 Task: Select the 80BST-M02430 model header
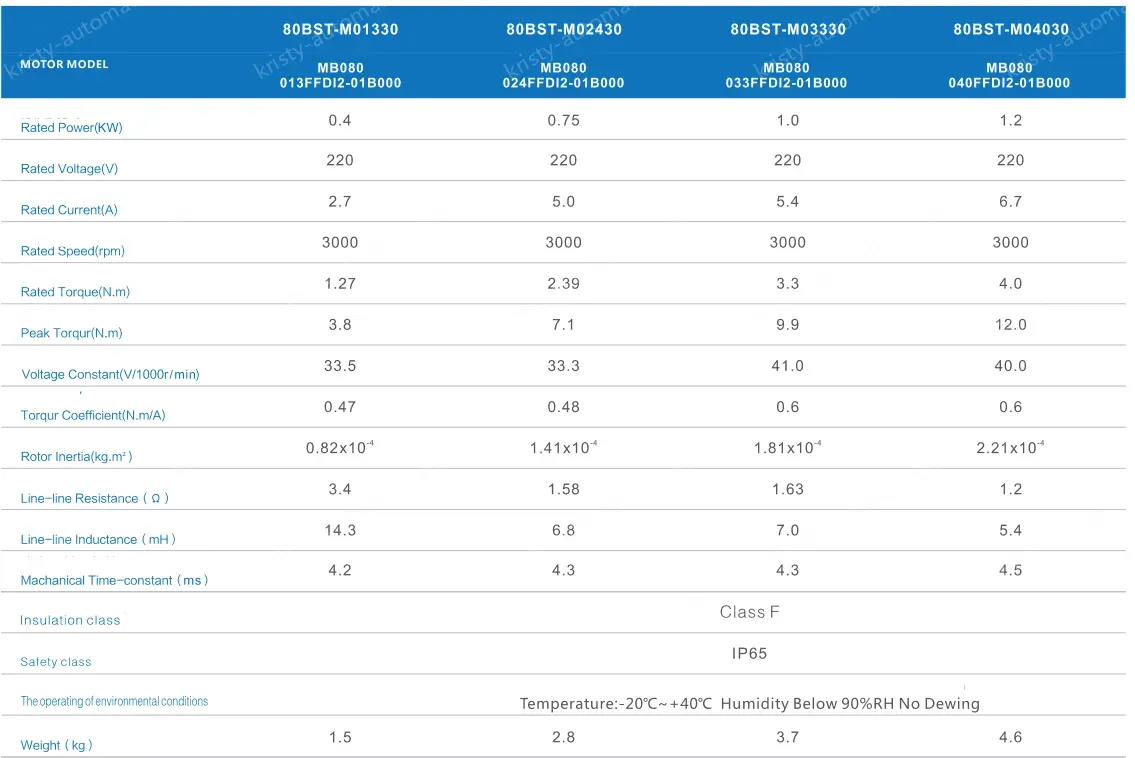click(564, 29)
